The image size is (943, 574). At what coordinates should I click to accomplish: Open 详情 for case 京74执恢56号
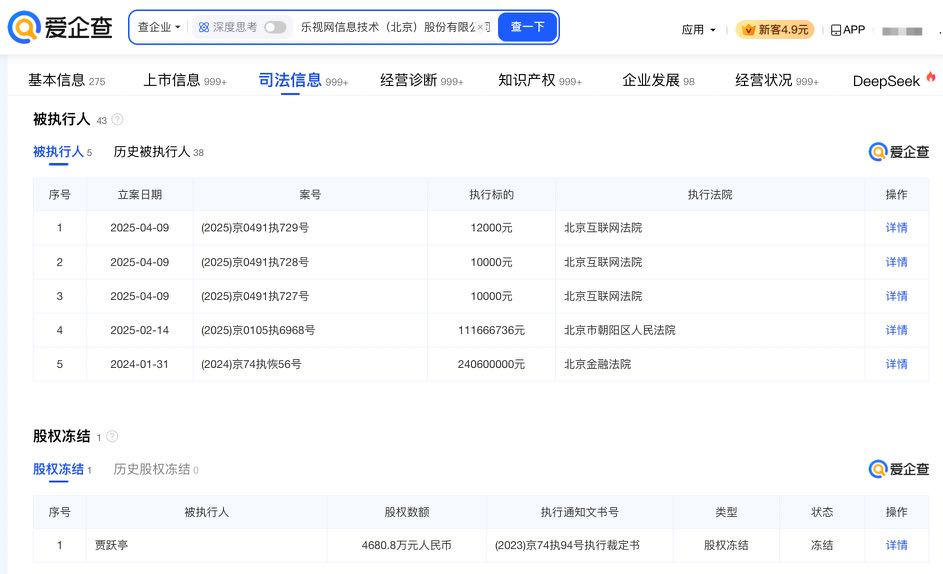click(x=896, y=364)
